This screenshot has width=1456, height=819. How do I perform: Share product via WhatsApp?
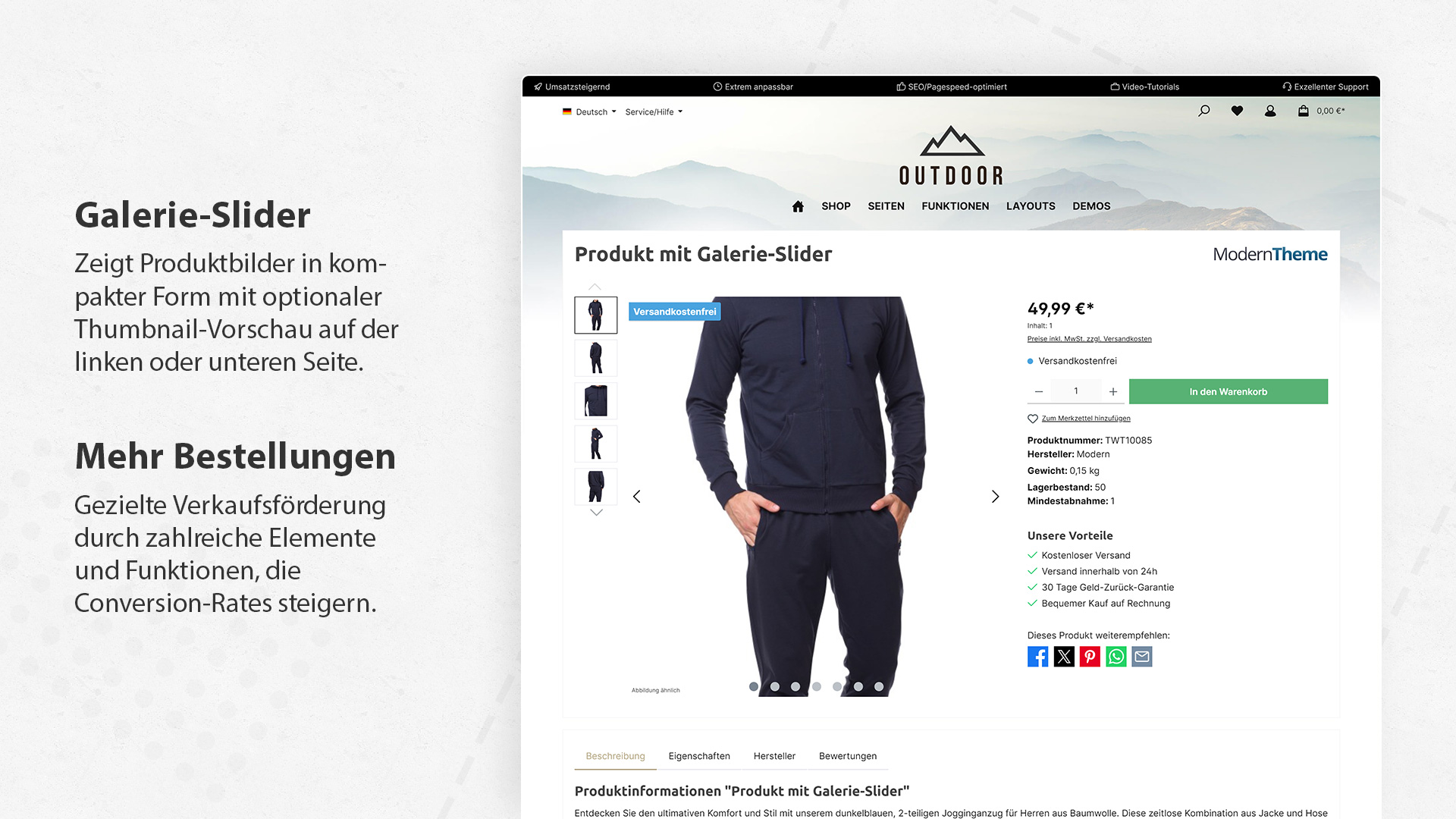click(x=1116, y=657)
